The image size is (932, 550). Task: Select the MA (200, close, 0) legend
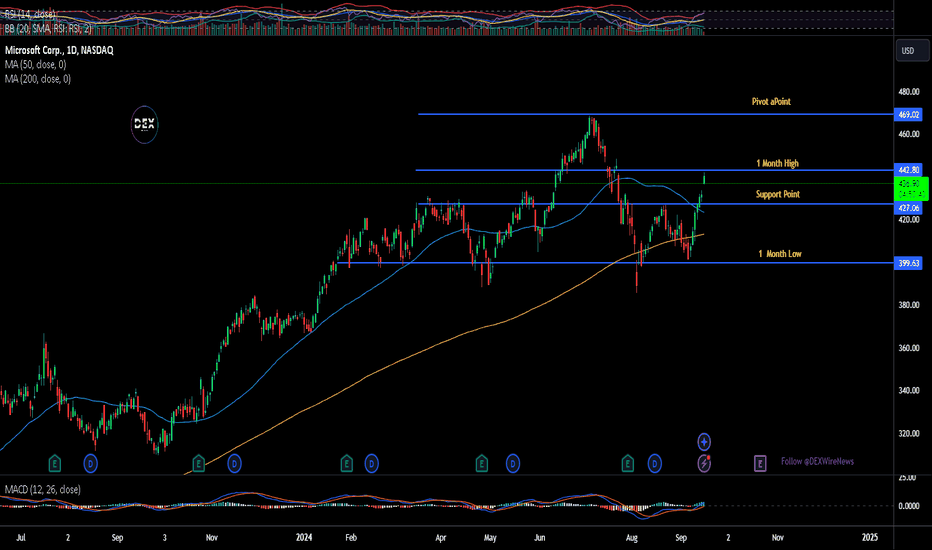(x=37, y=78)
